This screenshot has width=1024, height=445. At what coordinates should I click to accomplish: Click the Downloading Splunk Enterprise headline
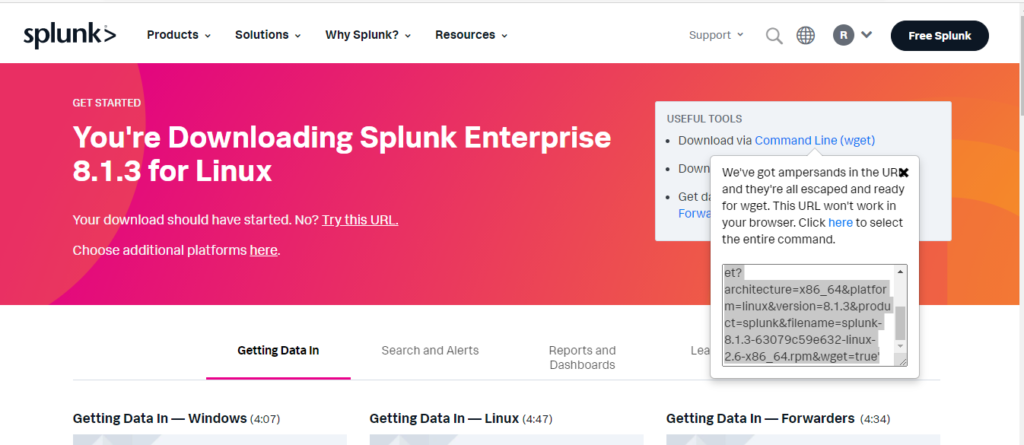[342, 154]
